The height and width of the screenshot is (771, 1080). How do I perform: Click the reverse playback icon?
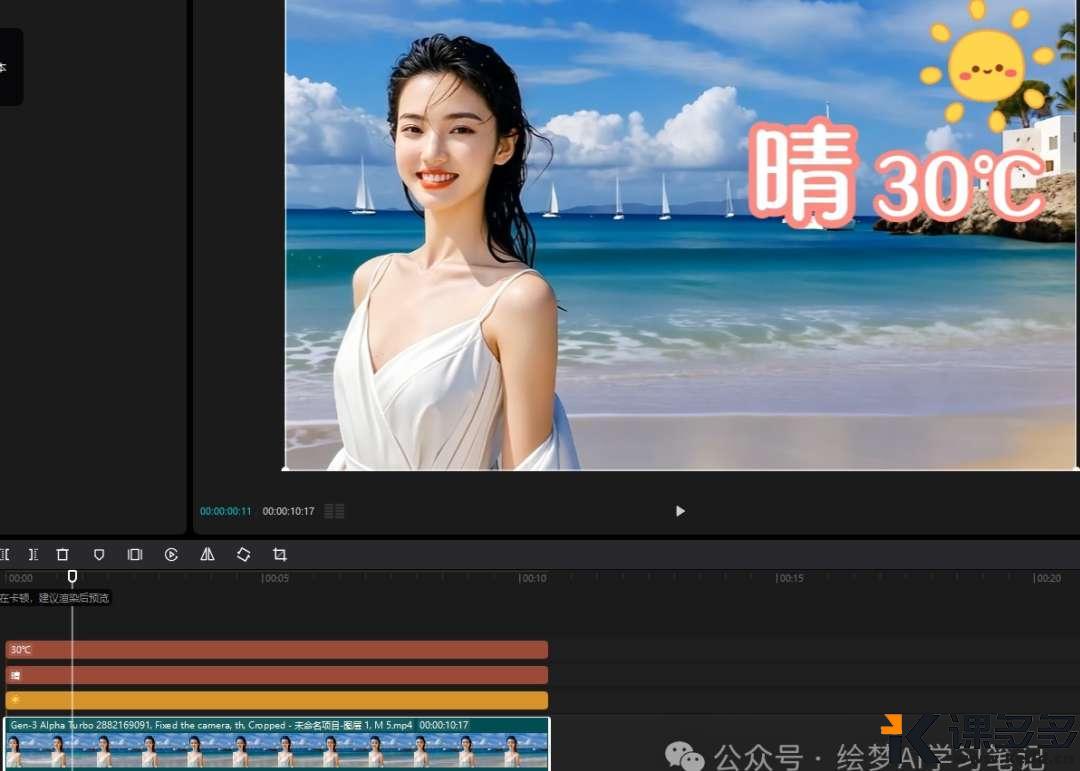171,554
